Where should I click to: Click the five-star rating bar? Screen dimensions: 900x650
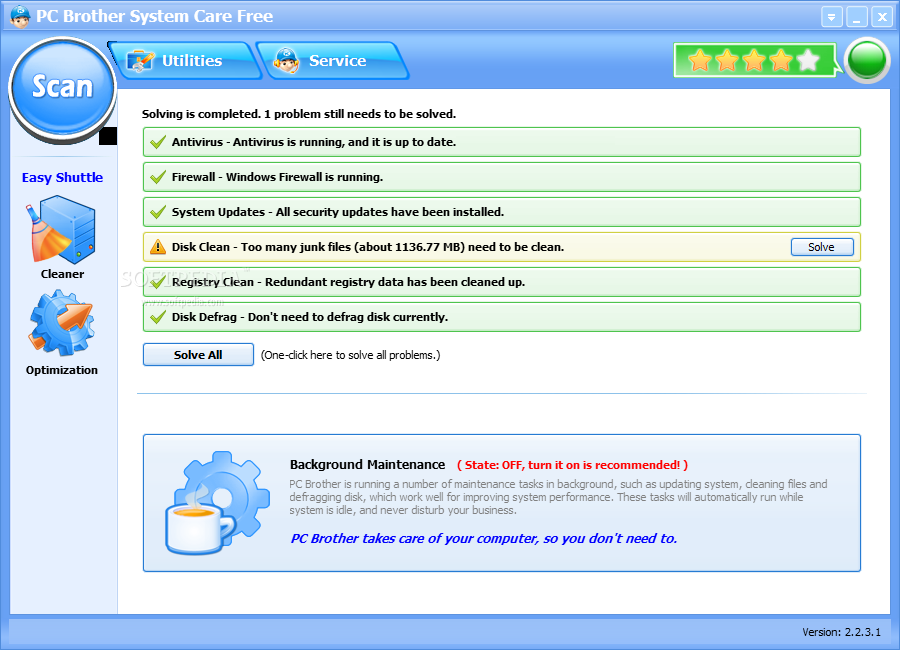(x=754, y=60)
